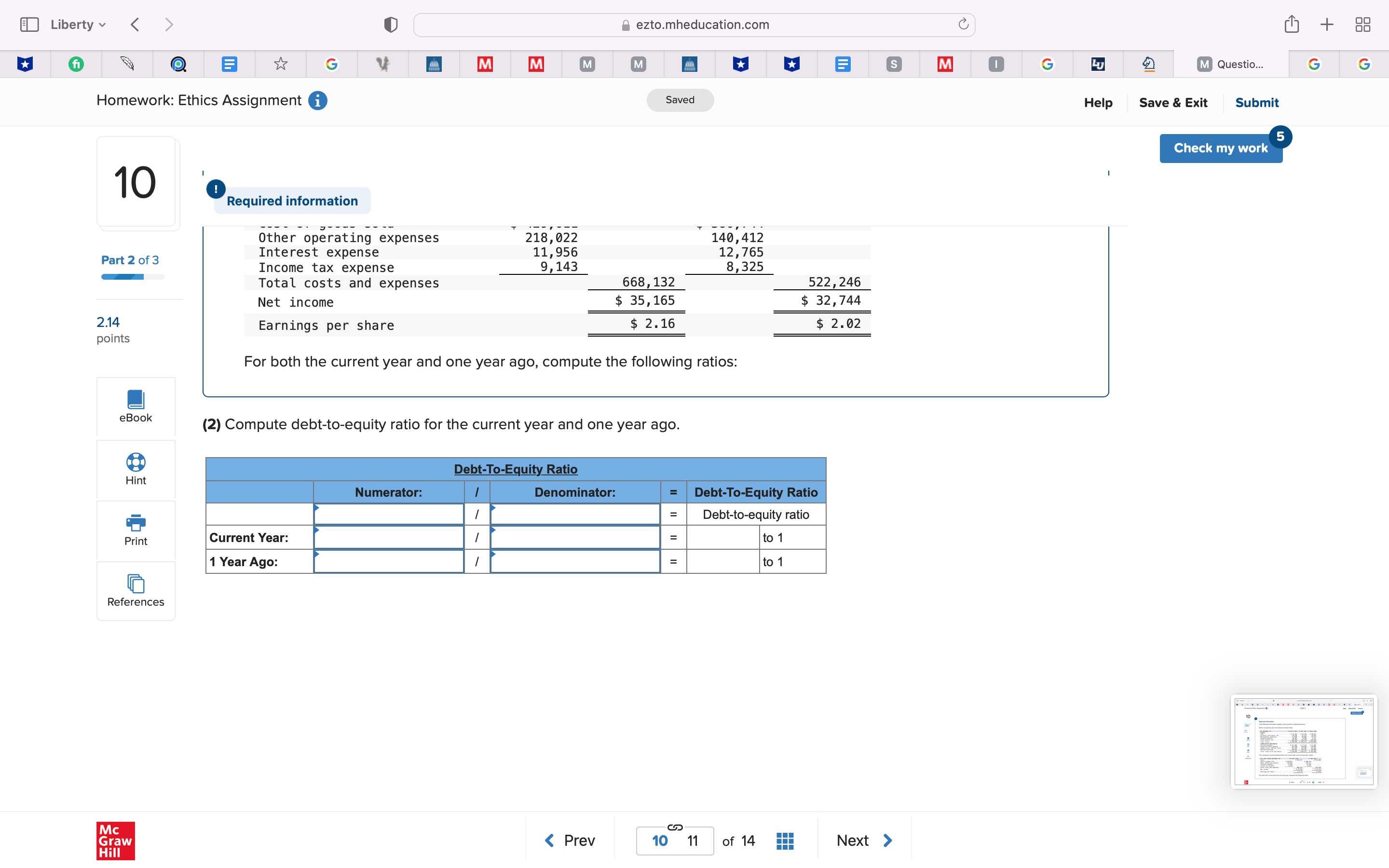The image size is (1389, 868).
Task: Click the privacy shield icon in the toolbar
Action: coord(390,24)
